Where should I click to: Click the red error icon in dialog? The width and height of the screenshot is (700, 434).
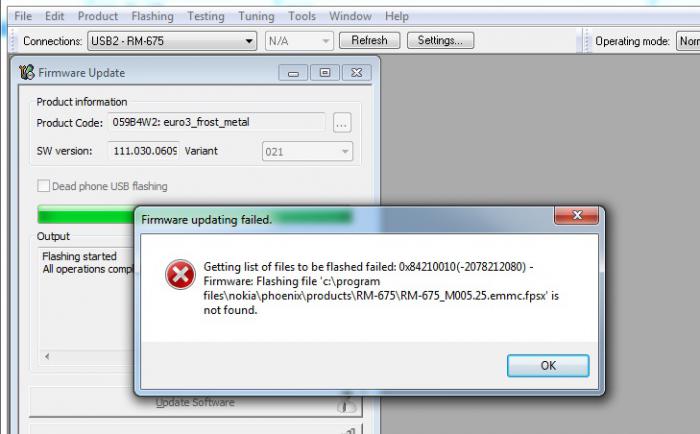click(180, 274)
